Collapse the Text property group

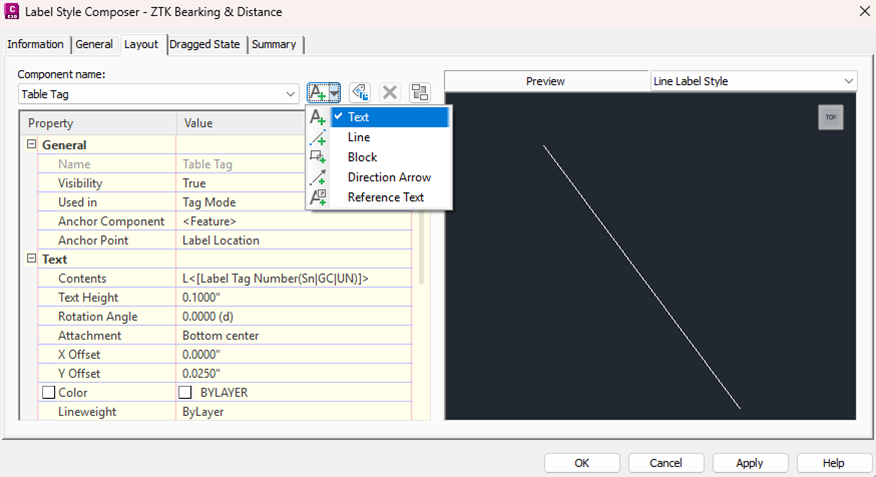coord(31,259)
